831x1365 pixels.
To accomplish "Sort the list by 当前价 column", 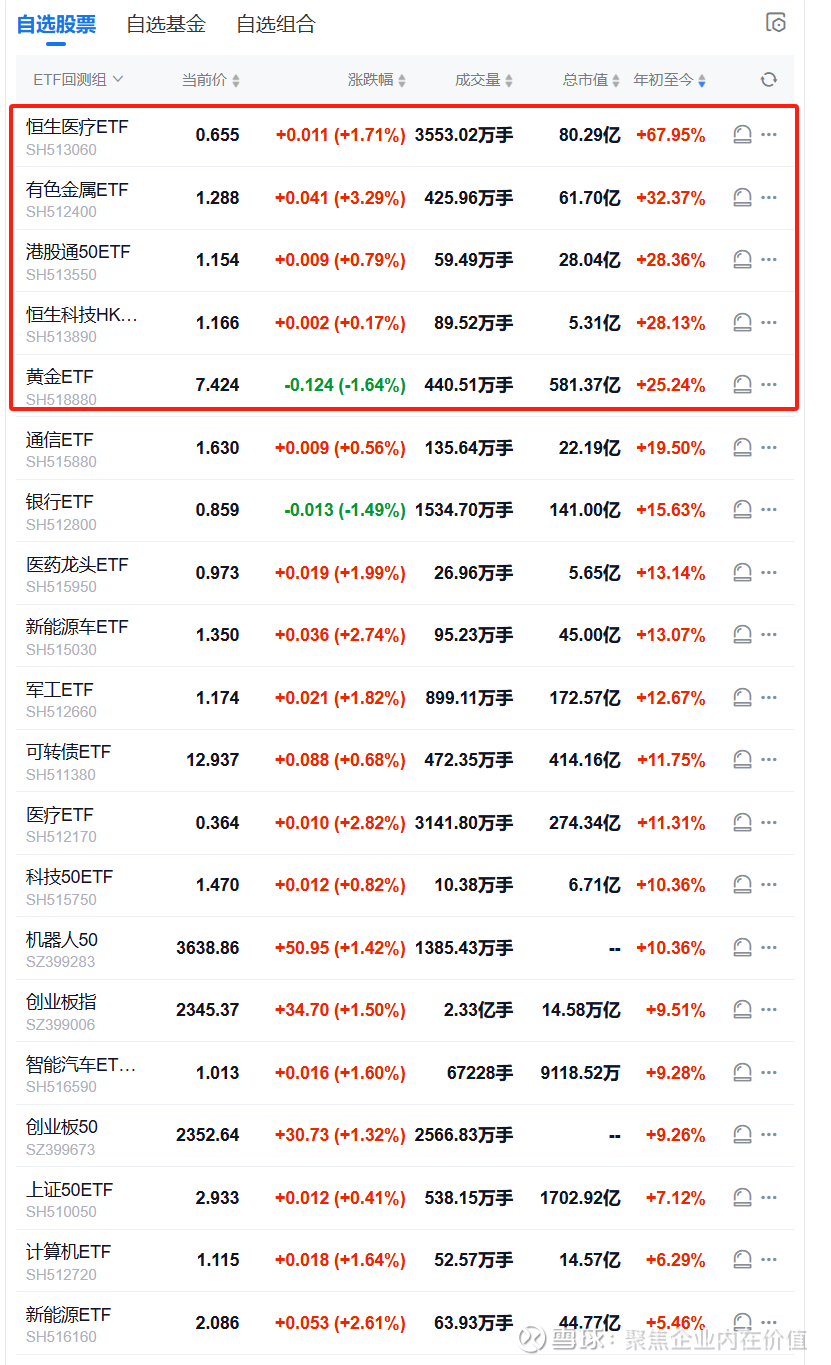I will click(x=210, y=80).
